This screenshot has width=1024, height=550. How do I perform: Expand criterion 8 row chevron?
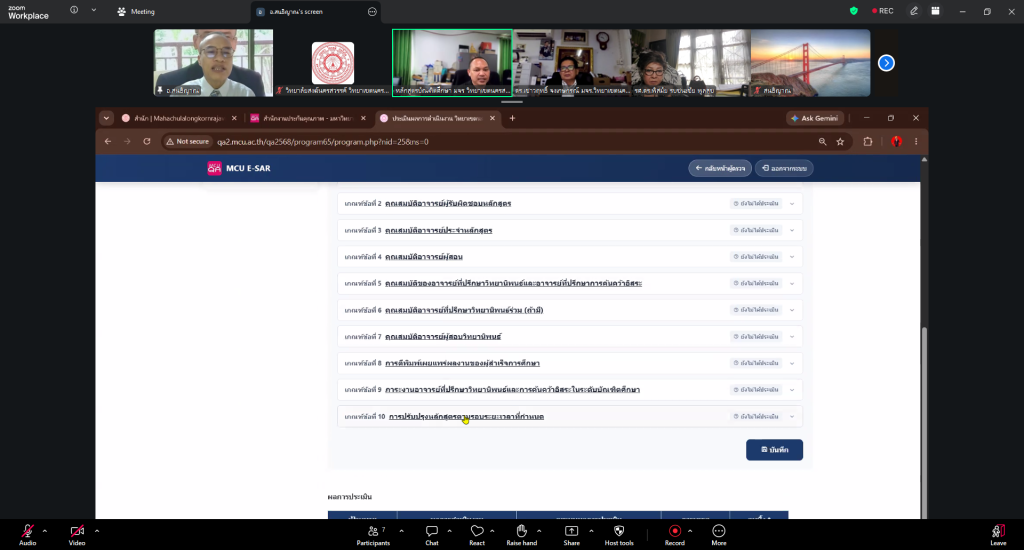792,363
